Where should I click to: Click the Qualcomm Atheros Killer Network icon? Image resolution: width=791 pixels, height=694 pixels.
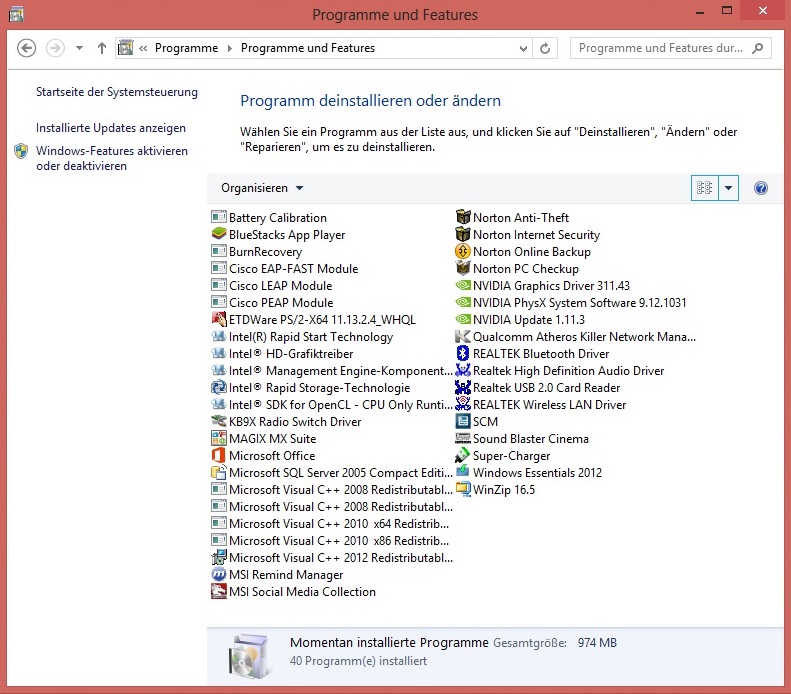(x=463, y=336)
